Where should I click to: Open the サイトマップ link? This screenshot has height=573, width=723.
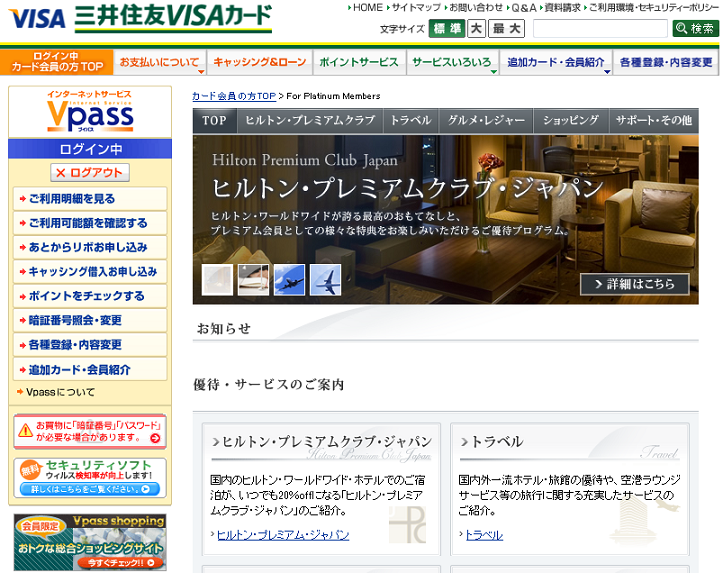[x=416, y=7]
